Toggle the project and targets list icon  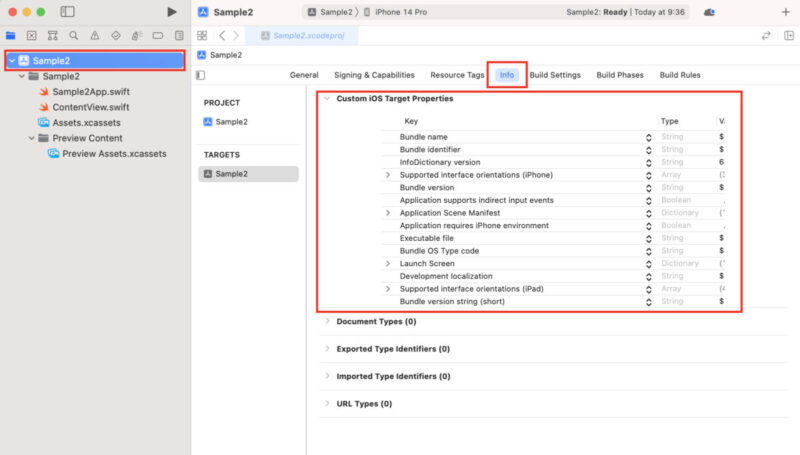201,75
